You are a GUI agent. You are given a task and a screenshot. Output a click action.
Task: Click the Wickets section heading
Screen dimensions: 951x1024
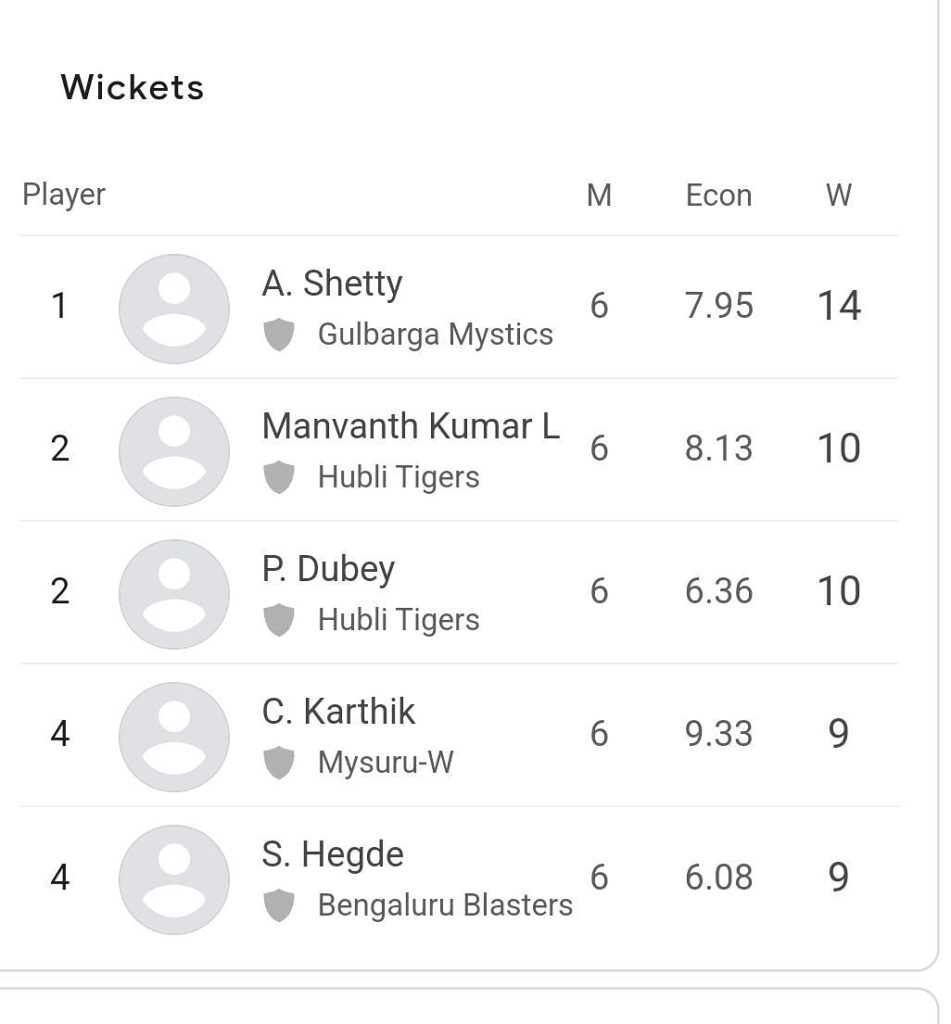132,88
